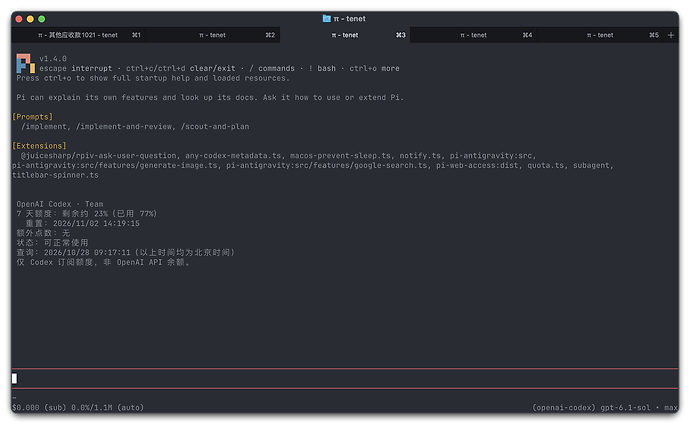Click the /implement-and-review prompt name
Screen dimensions: 690x427
coord(124,126)
